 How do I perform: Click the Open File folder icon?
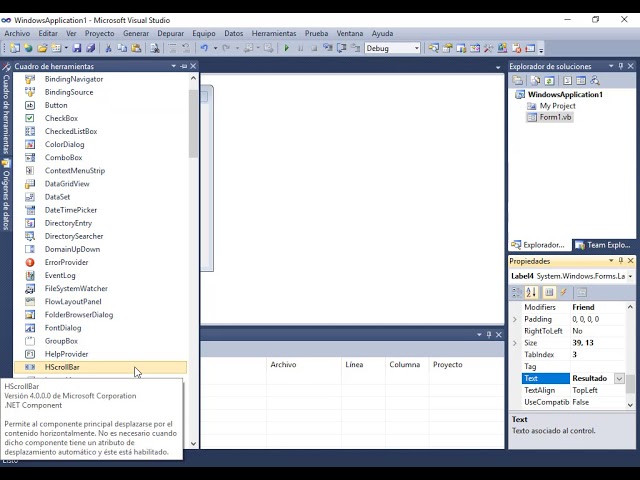pos(42,48)
